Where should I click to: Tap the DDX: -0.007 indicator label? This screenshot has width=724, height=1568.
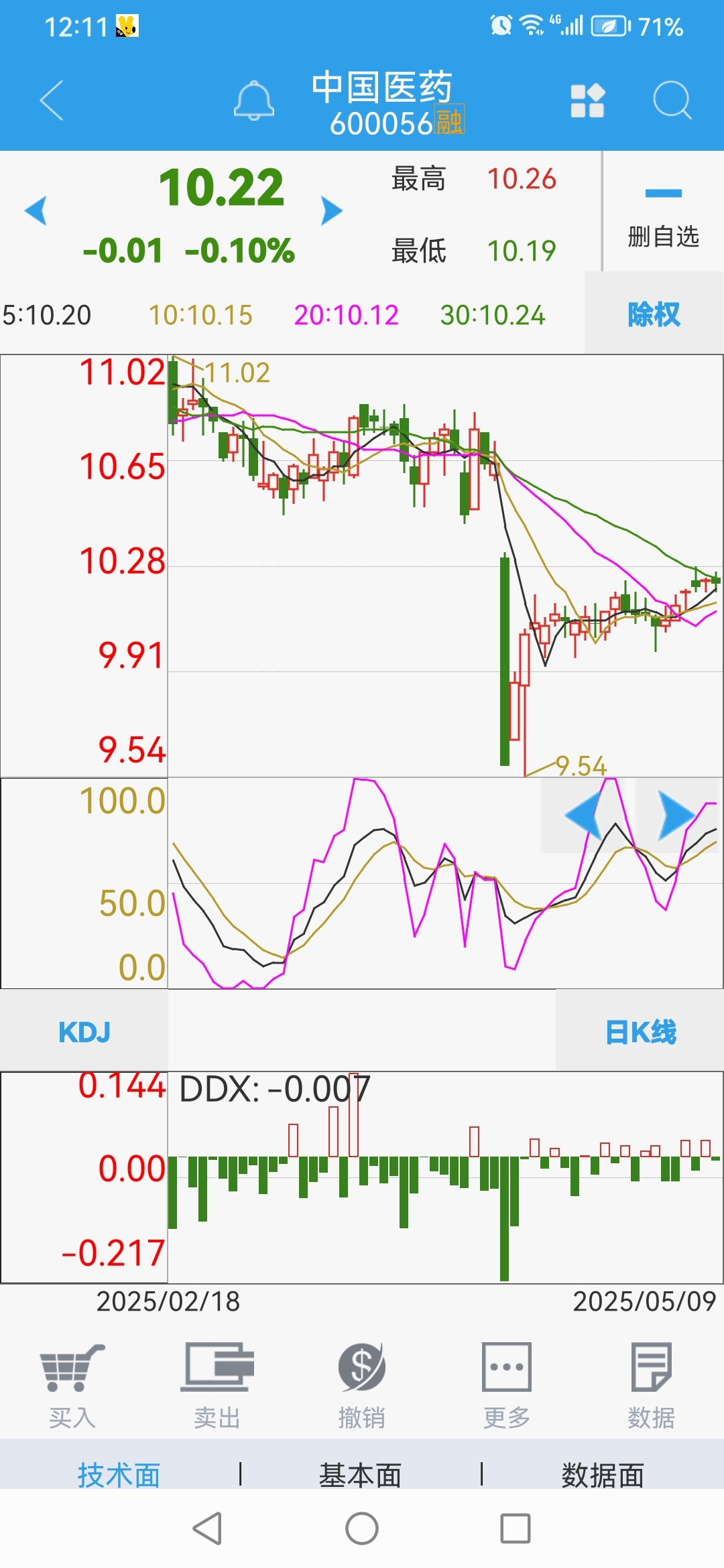click(x=275, y=1089)
